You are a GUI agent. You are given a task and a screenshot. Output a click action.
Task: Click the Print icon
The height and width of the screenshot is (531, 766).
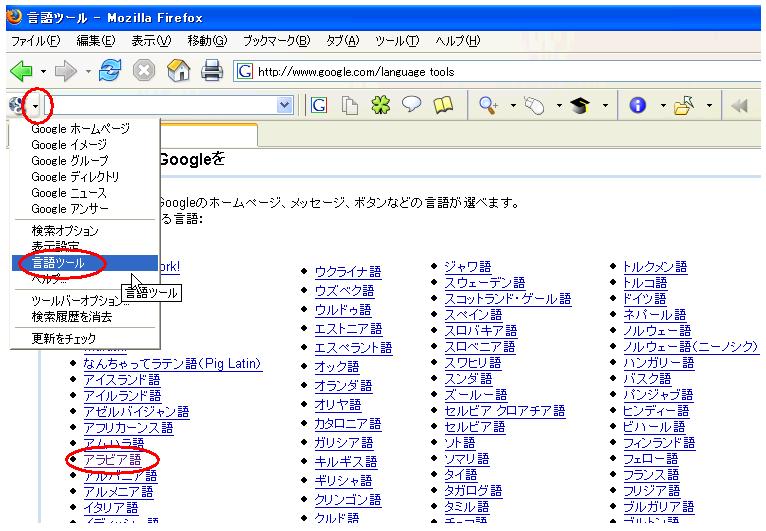pos(212,70)
